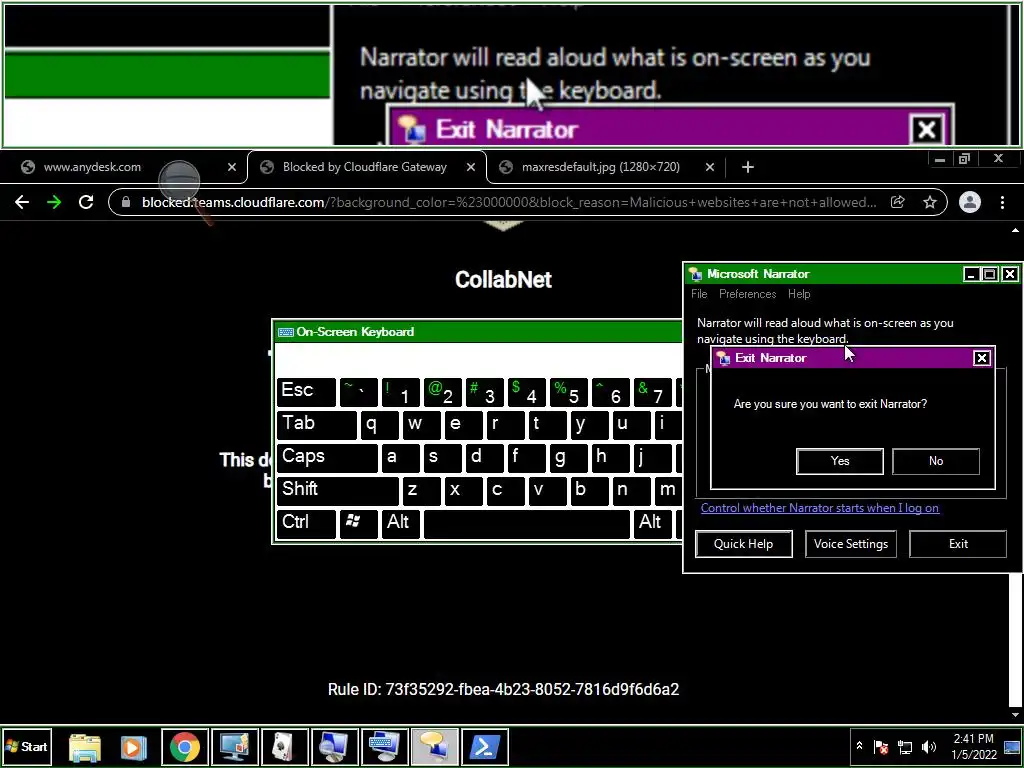The height and width of the screenshot is (768, 1024).
Task: Open Narrator taskbar icon
Action: [x=434, y=746]
